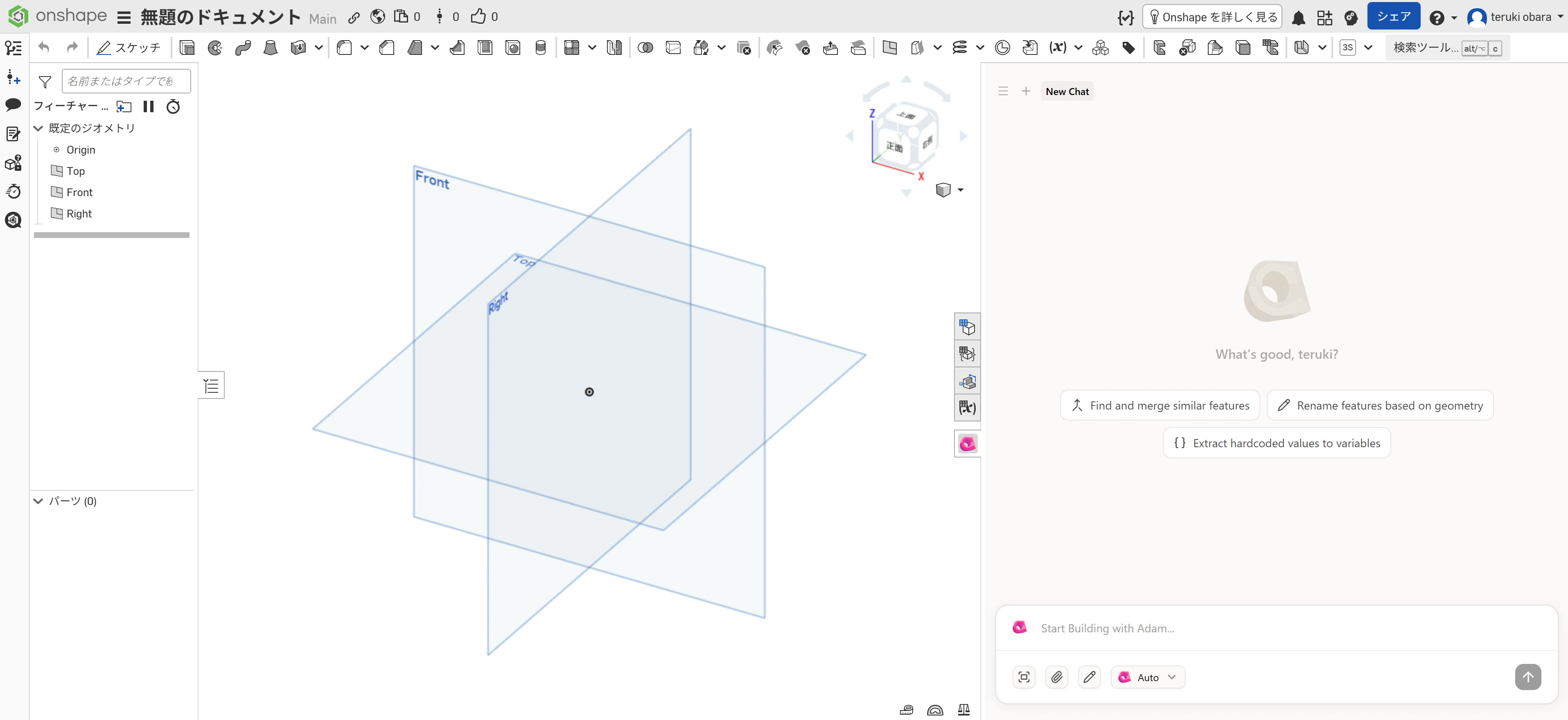Select the Top plane in tree

(x=75, y=171)
